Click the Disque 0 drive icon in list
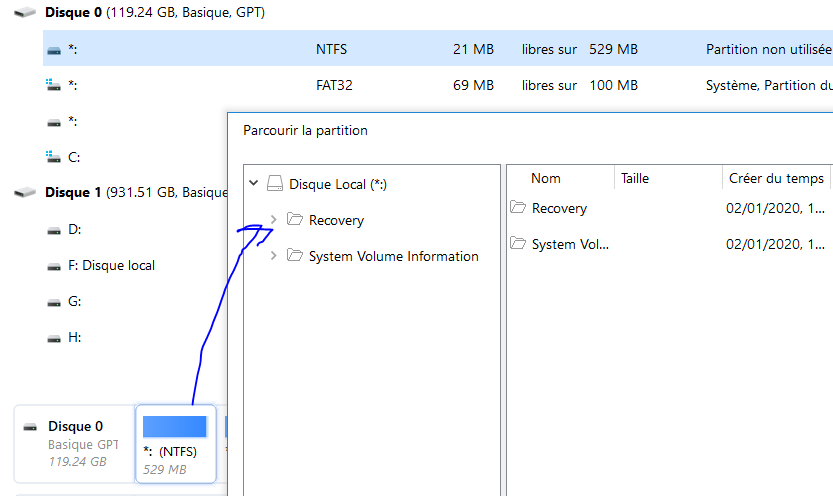The width and height of the screenshot is (833, 496). click(24, 13)
